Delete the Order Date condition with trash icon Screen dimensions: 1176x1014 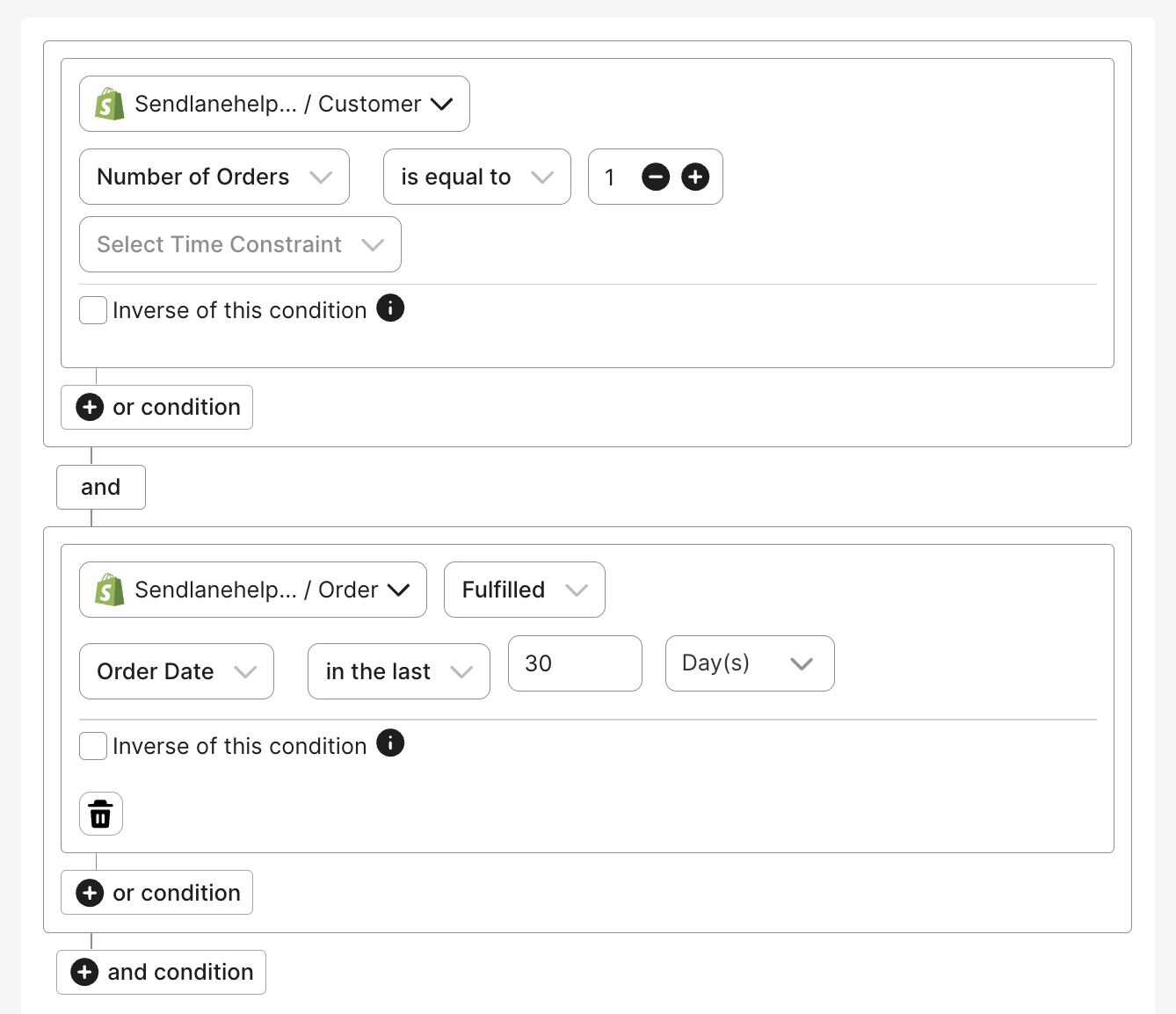(x=101, y=814)
